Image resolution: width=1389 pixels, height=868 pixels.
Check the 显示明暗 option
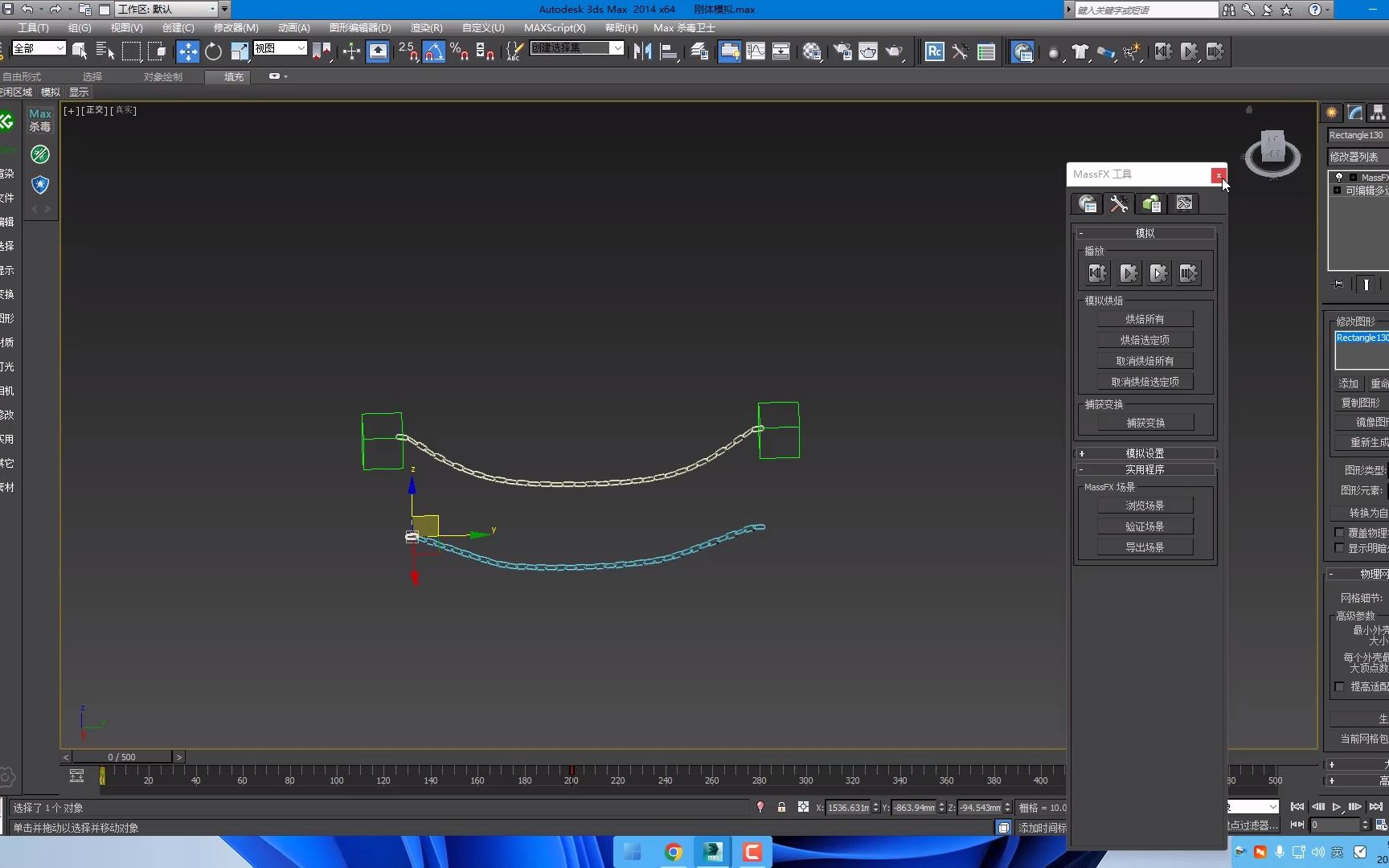point(1339,548)
